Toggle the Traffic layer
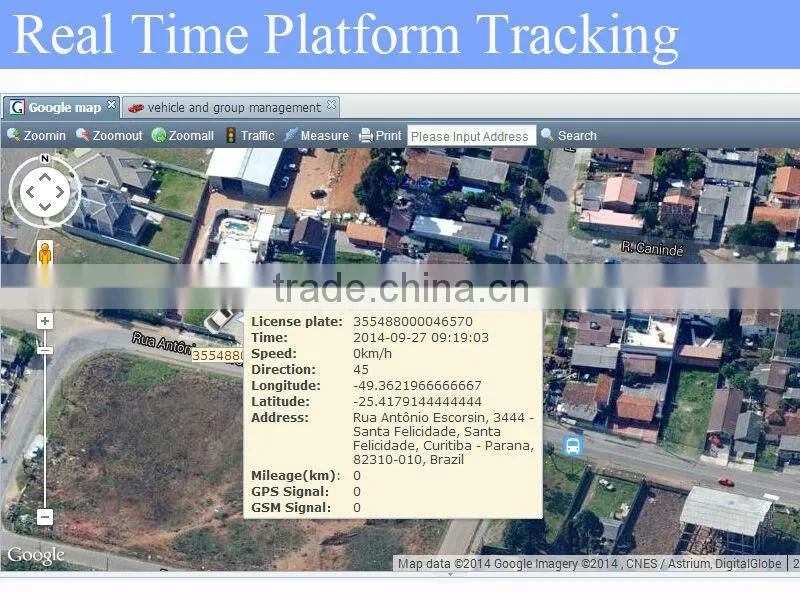The image size is (800, 600). (249, 135)
